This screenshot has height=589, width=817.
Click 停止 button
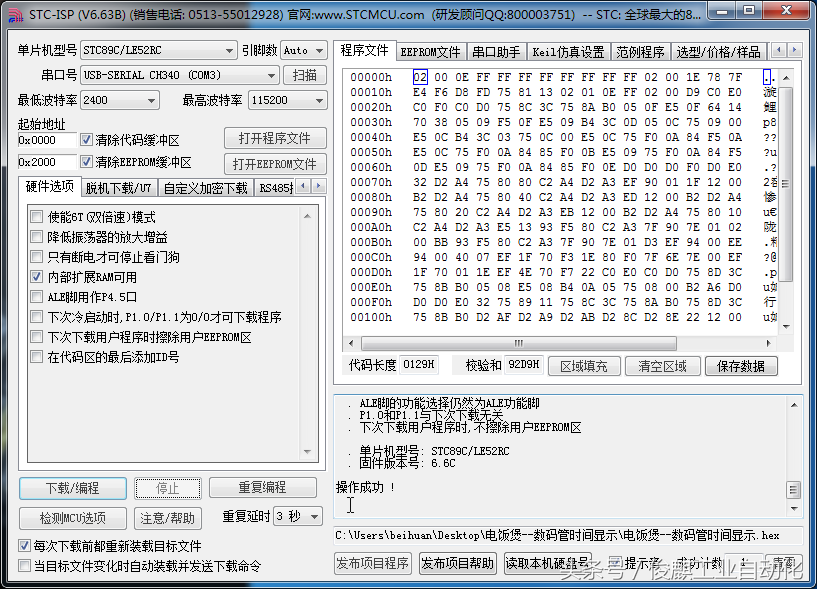168,488
